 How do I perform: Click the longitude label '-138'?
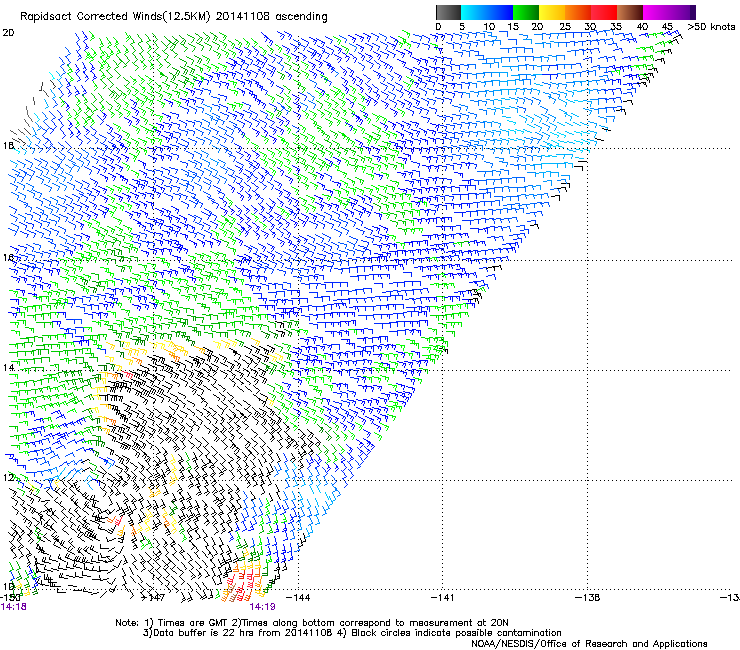click(x=588, y=598)
